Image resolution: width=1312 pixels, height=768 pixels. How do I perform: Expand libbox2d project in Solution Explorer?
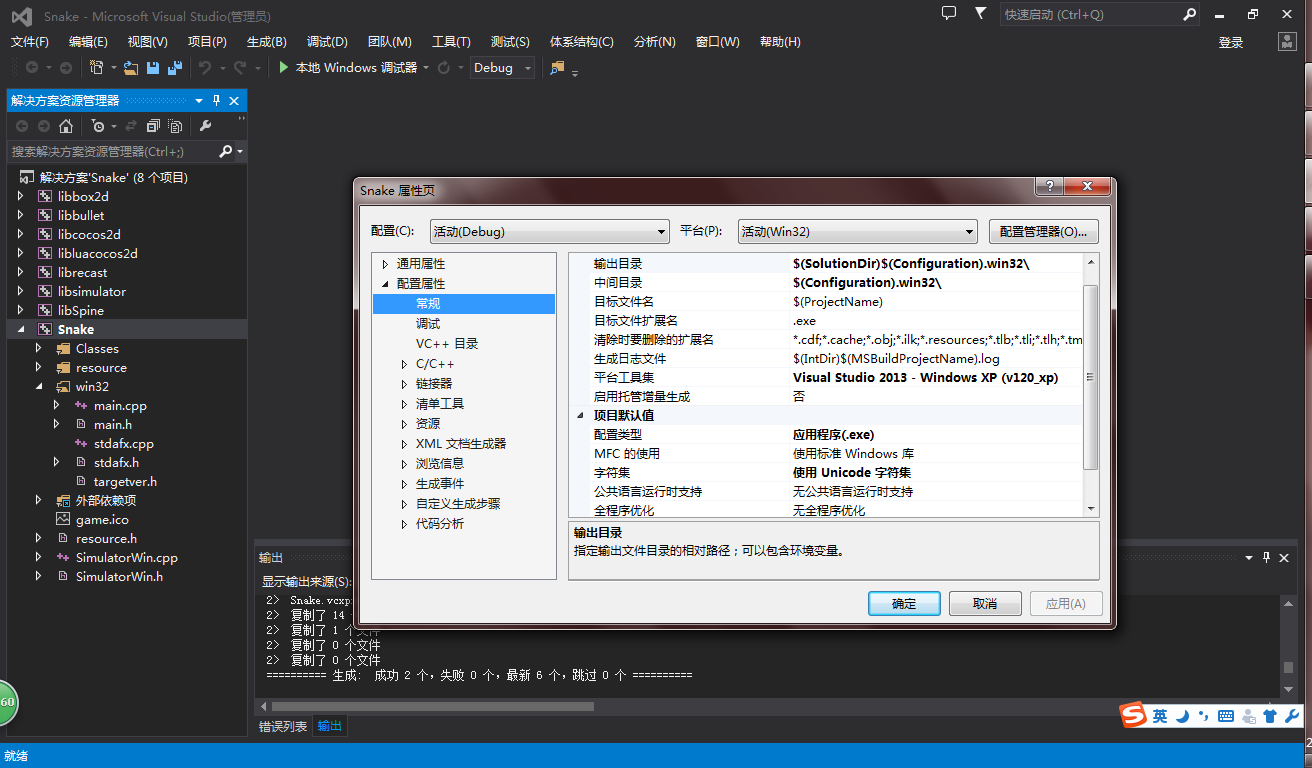point(20,196)
